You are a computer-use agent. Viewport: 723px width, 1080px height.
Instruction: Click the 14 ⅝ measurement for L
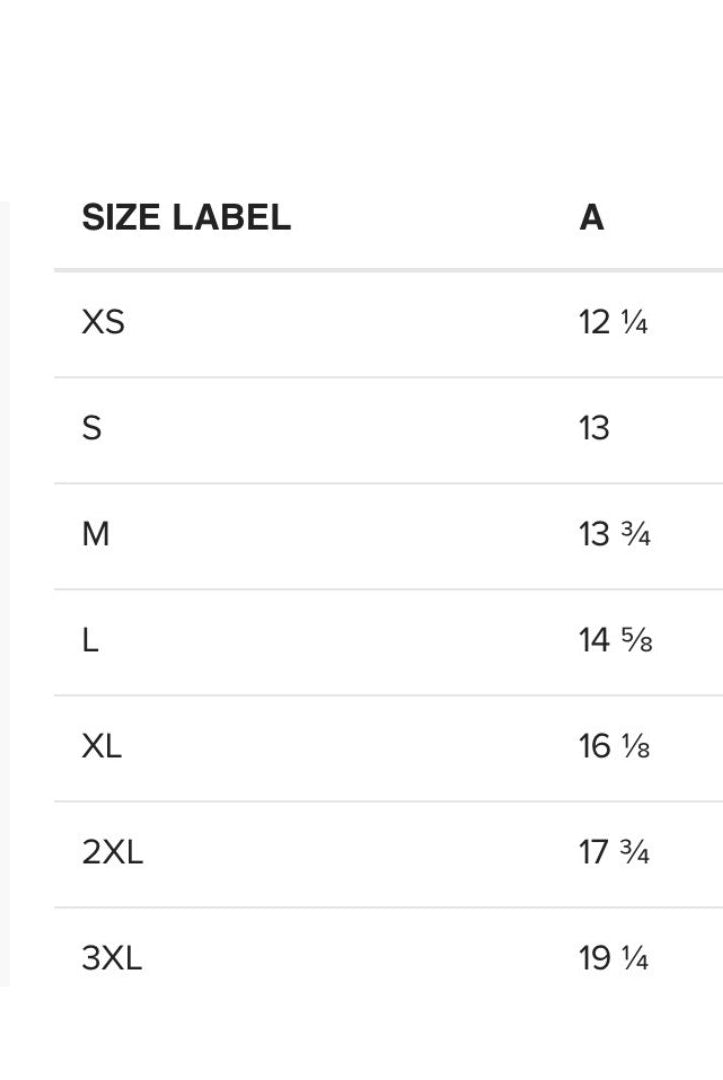click(x=615, y=640)
